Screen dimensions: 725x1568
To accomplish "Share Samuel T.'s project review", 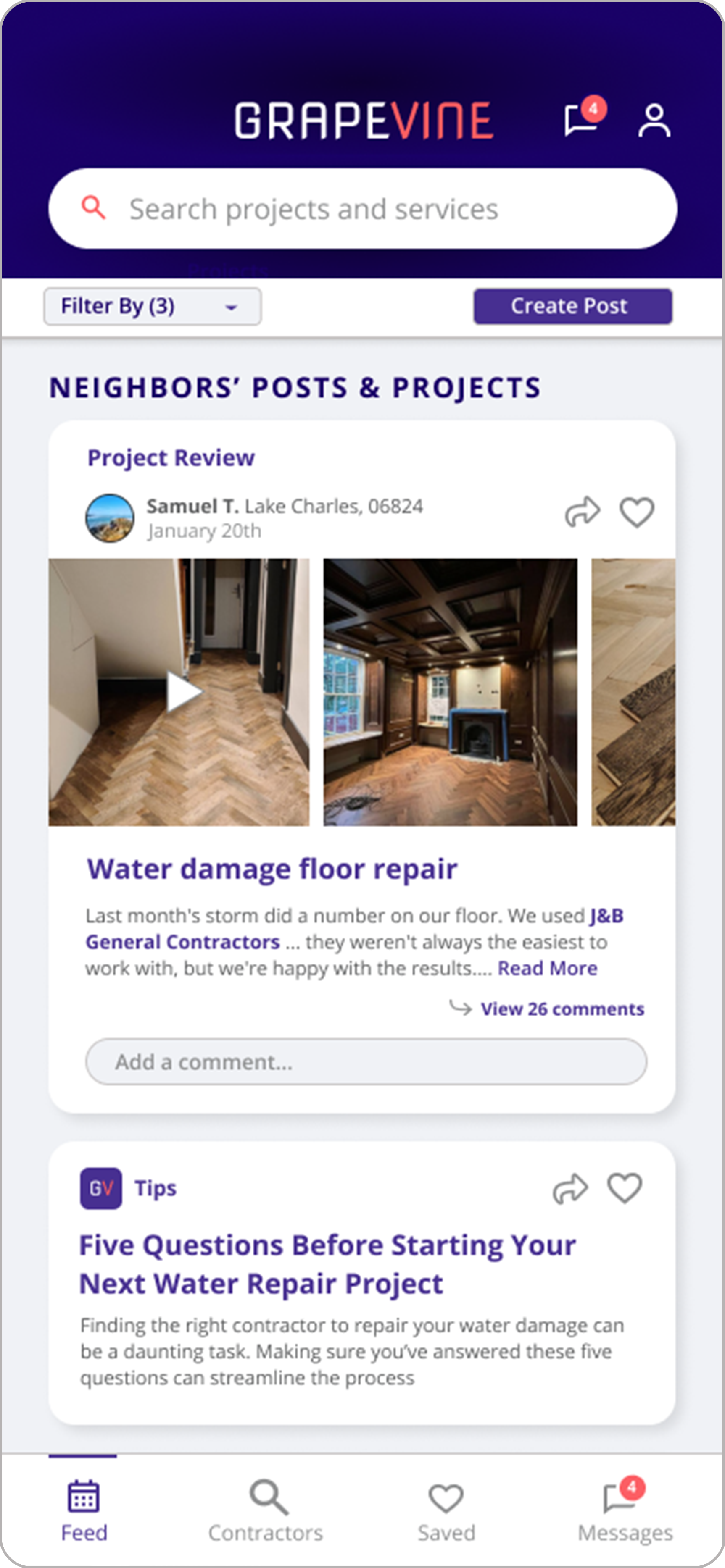I will [x=583, y=512].
